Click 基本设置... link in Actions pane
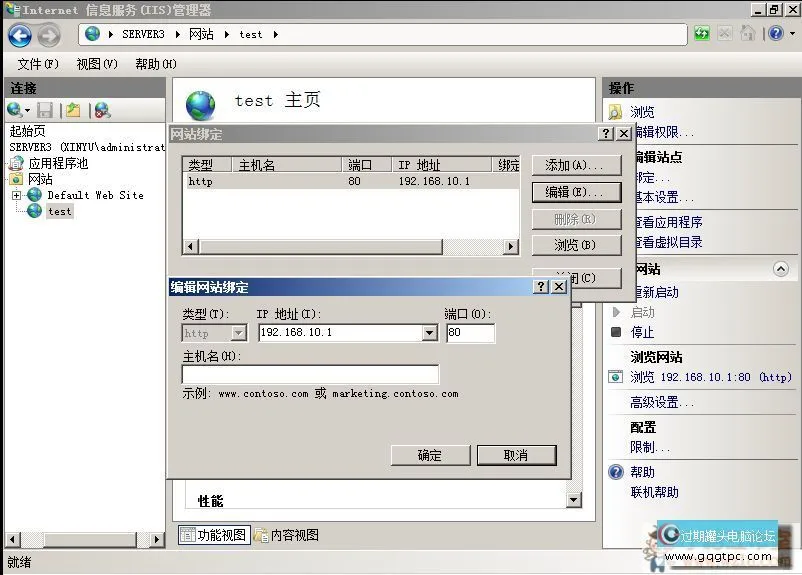The width and height of the screenshot is (802, 575). (665, 197)
